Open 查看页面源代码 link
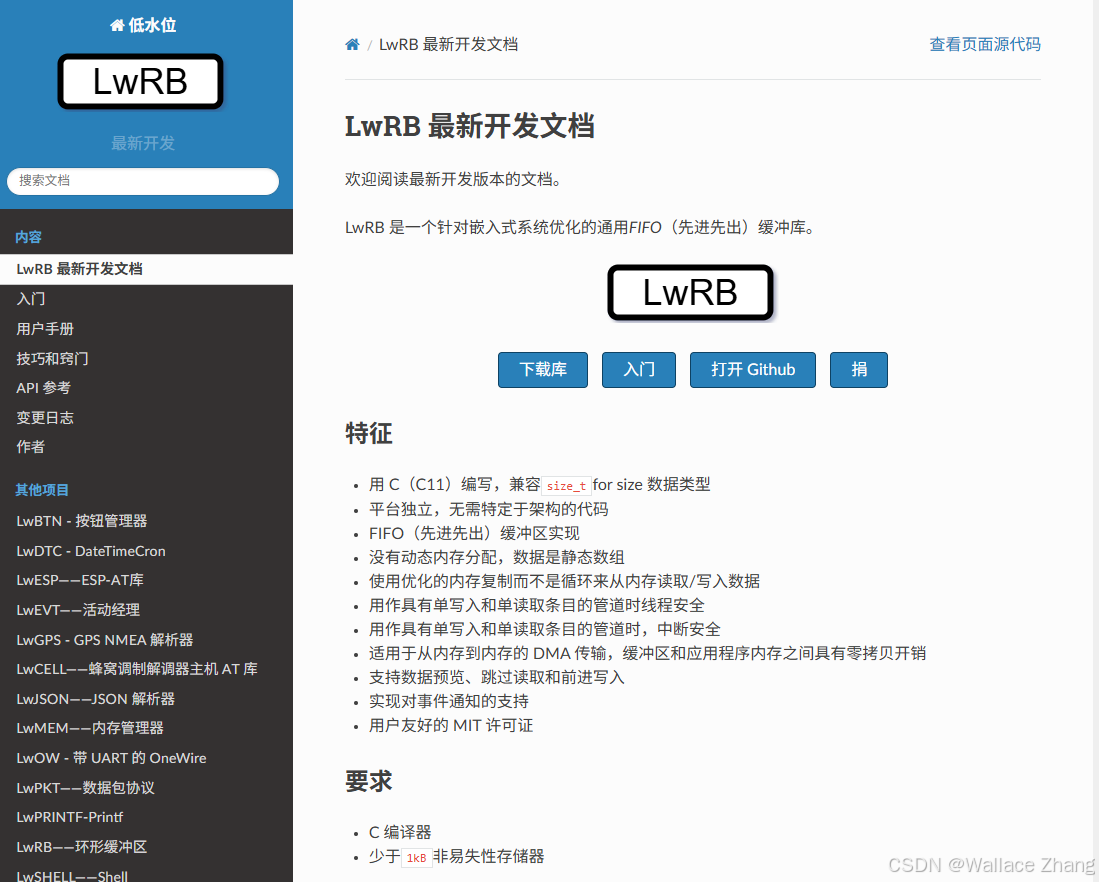 click(985, 44)
